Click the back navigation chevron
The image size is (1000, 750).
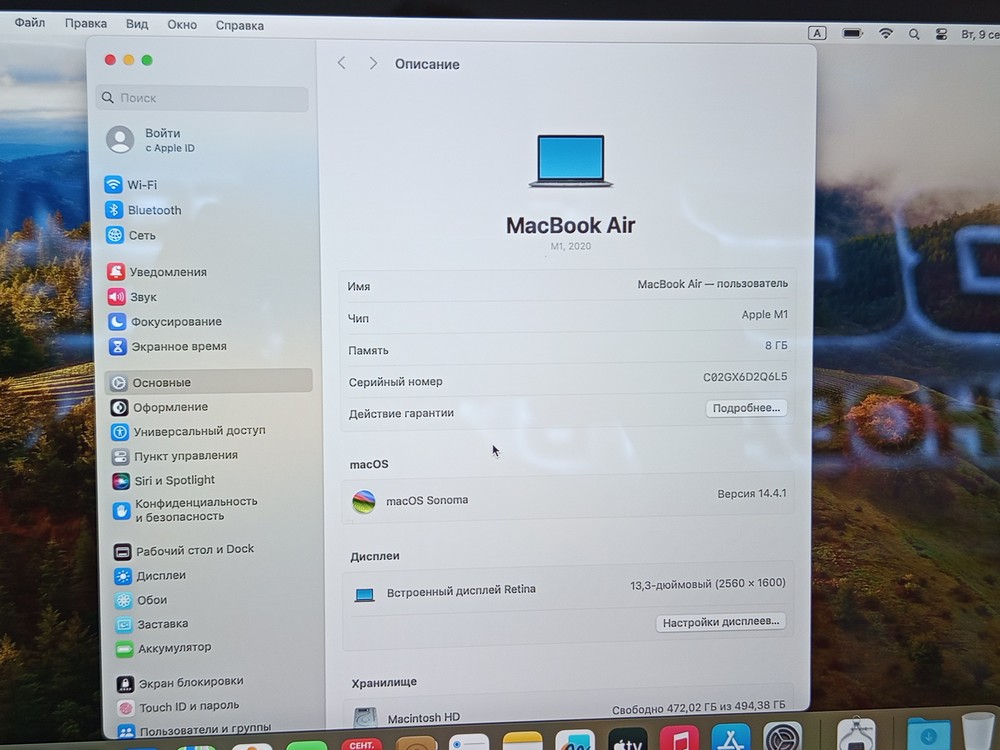(x=341, y=63)
